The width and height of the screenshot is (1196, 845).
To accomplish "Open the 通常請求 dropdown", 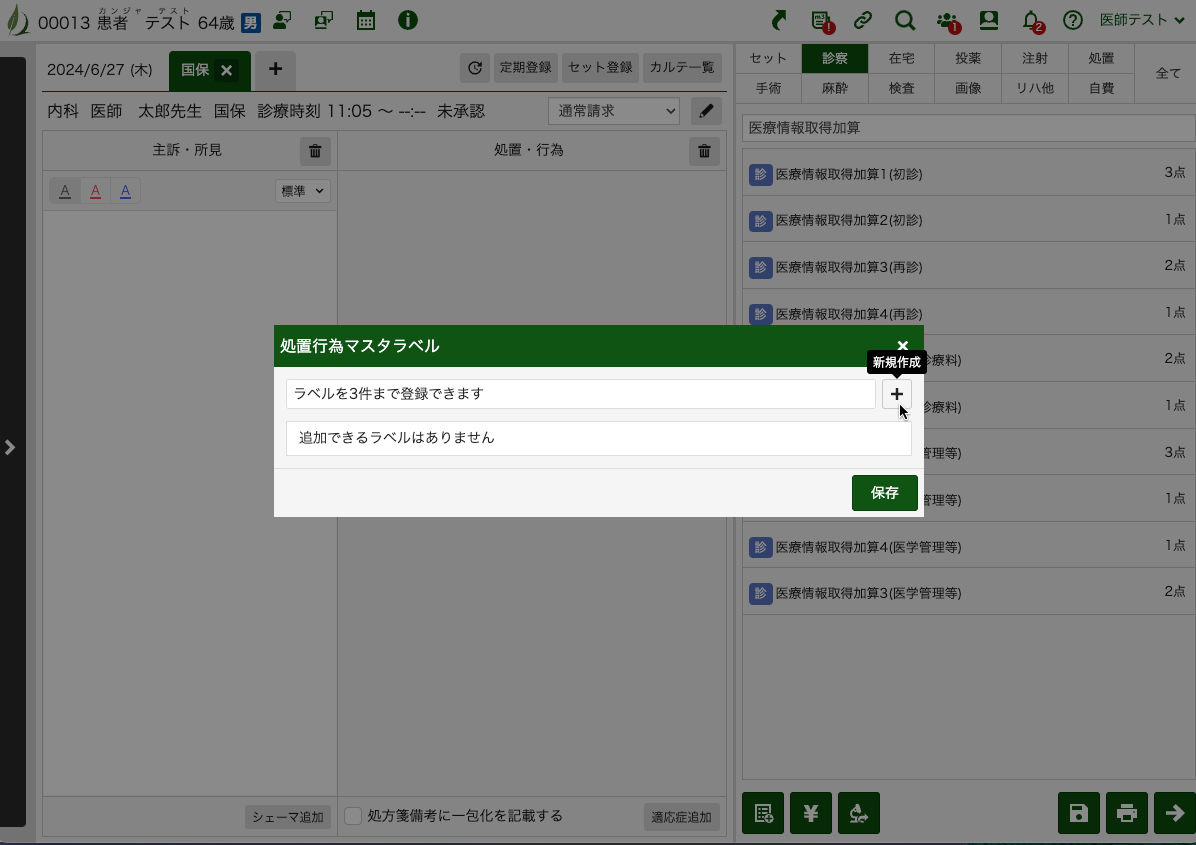I will pyautogui.click(x=614, y=111).
